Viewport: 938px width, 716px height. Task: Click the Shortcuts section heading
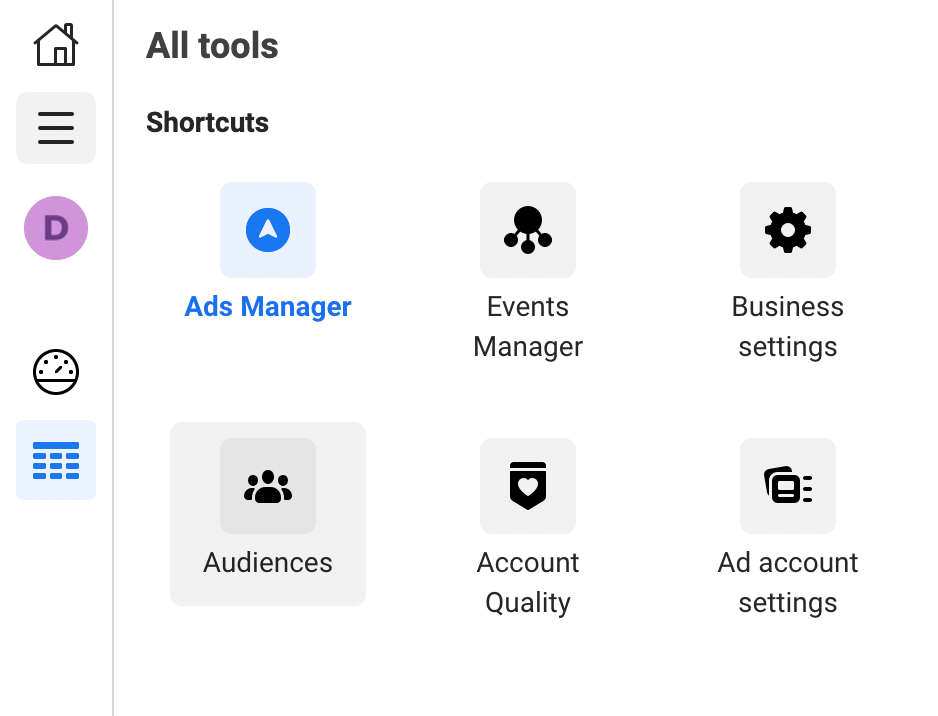[208, 123]
